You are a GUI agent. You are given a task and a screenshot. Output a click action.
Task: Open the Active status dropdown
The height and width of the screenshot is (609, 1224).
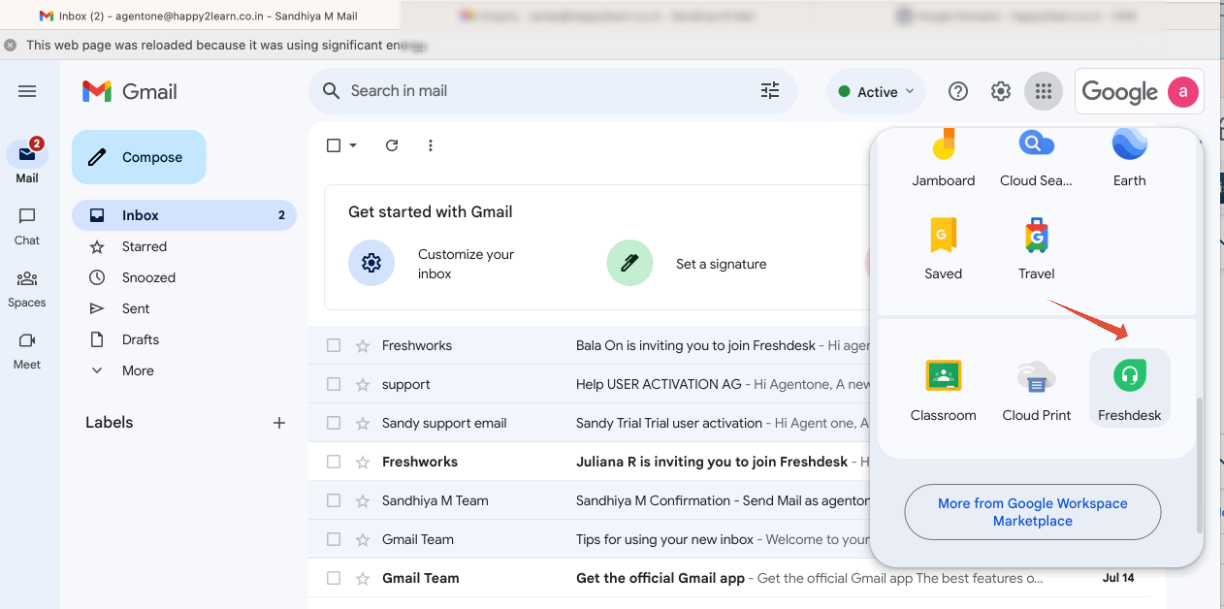tap(876, 92)
